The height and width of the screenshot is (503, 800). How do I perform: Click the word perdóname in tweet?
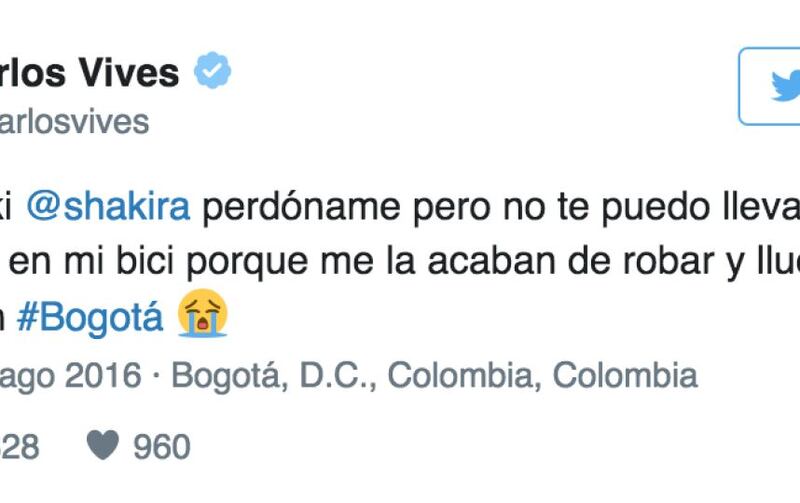tap(301, 208)
